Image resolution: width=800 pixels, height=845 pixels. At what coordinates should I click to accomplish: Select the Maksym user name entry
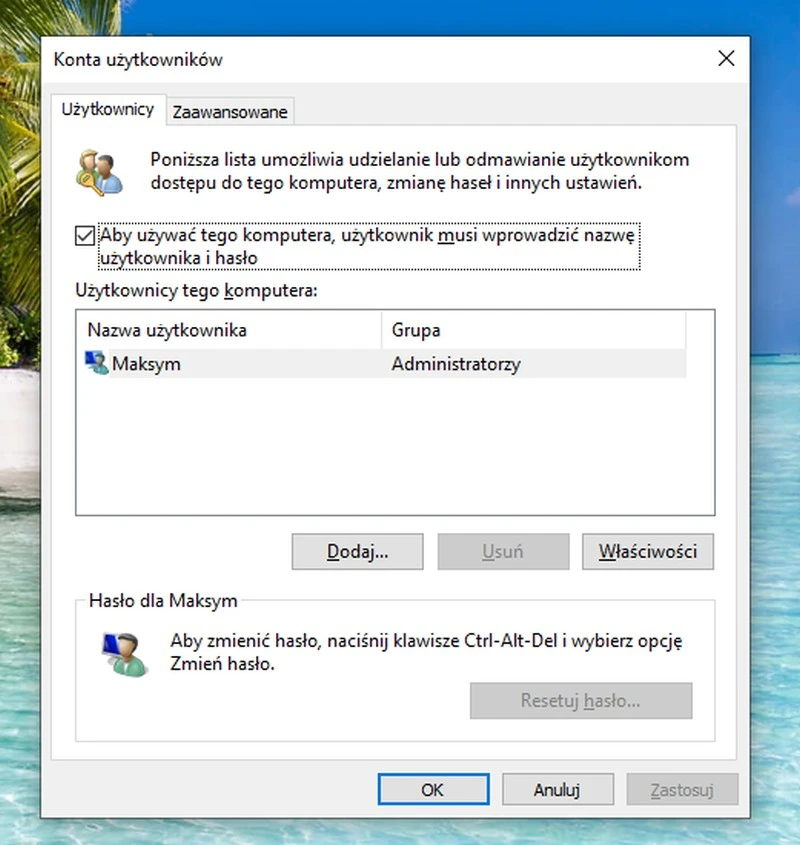point(146,364)
